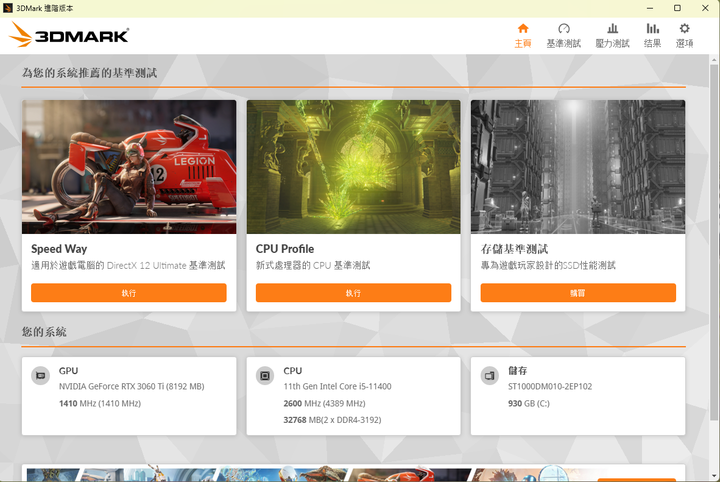Select the 结果 tab label

click(x=652, y=44)
